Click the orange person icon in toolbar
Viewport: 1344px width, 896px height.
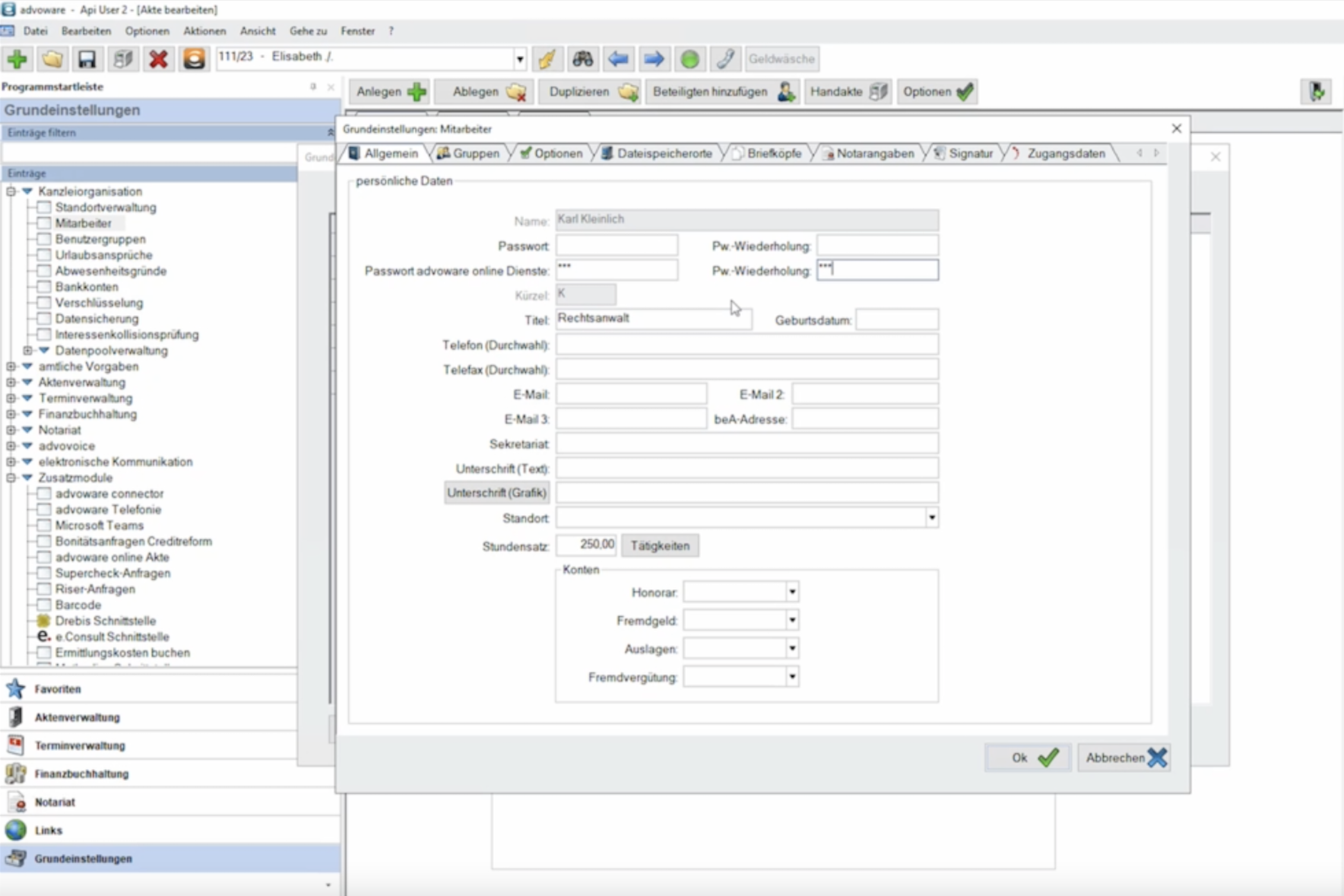click(x=194, y=59)
